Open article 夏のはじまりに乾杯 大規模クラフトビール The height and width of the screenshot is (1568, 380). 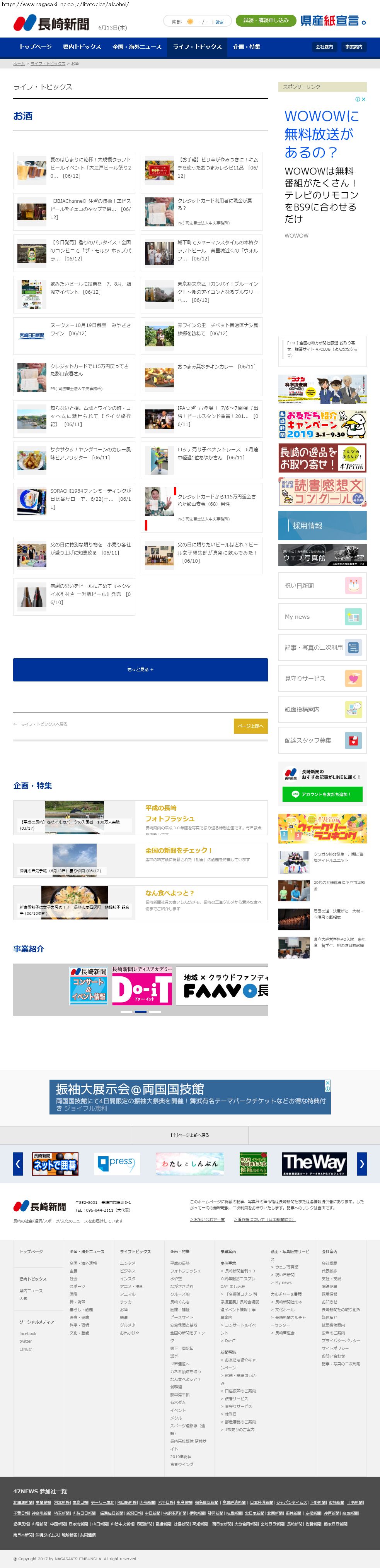74,171
